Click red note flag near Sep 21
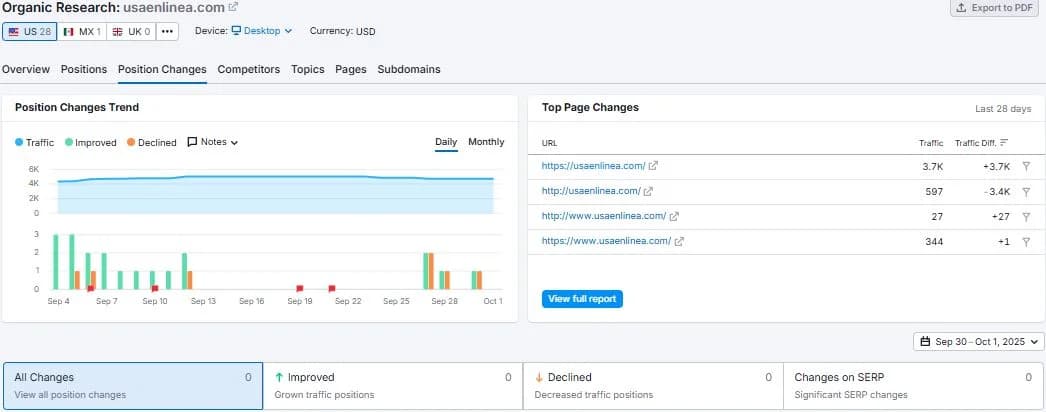 332,289
